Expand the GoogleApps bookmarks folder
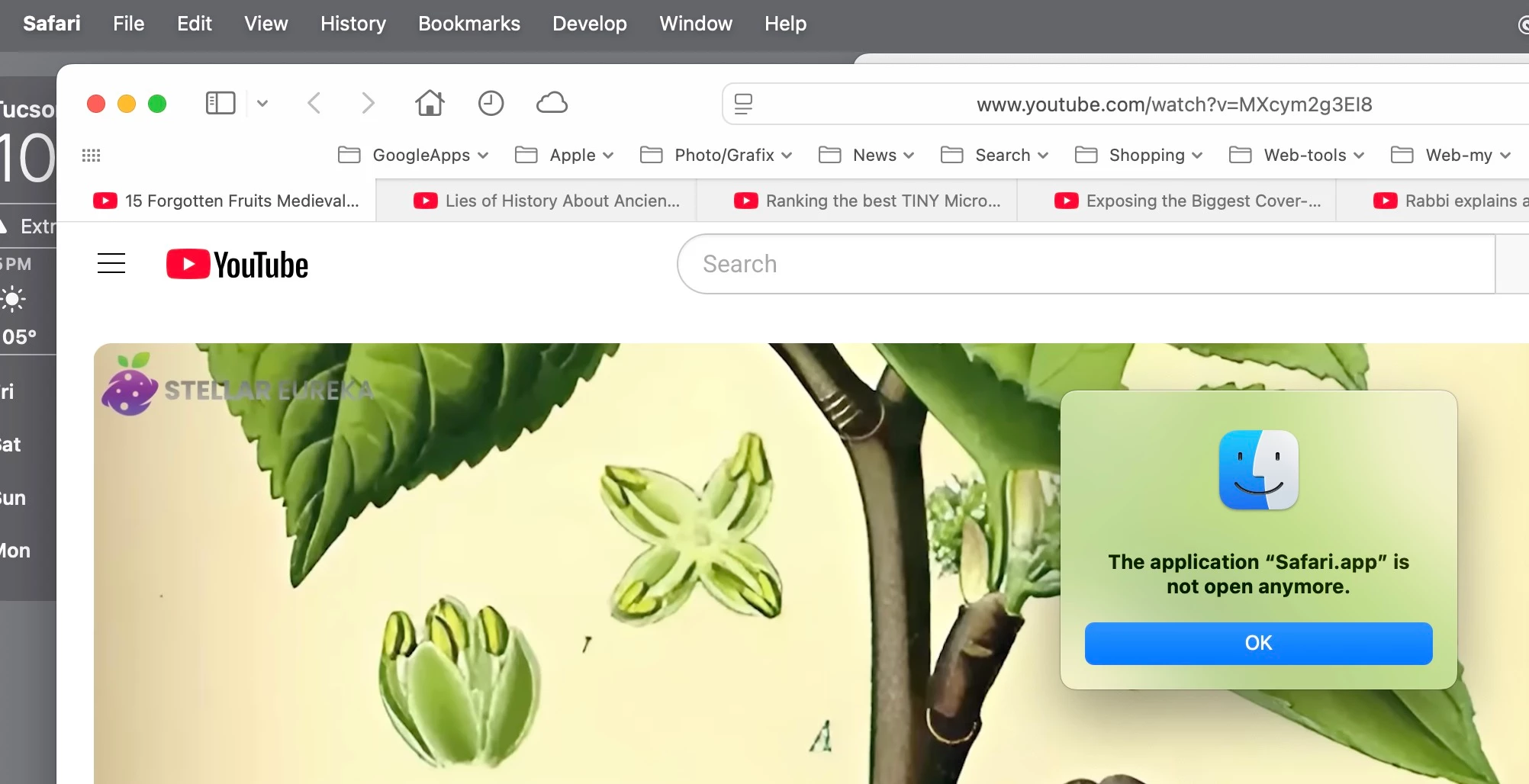This screenshot has width=1529, height=784. pyautogui.click(x=413, y=156)
